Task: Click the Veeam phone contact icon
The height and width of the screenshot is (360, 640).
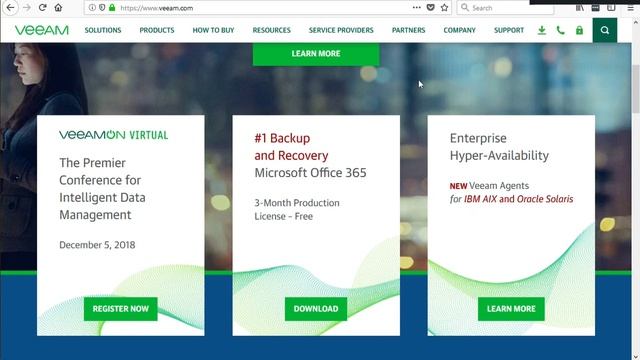Action: click(x=560, y=30)
